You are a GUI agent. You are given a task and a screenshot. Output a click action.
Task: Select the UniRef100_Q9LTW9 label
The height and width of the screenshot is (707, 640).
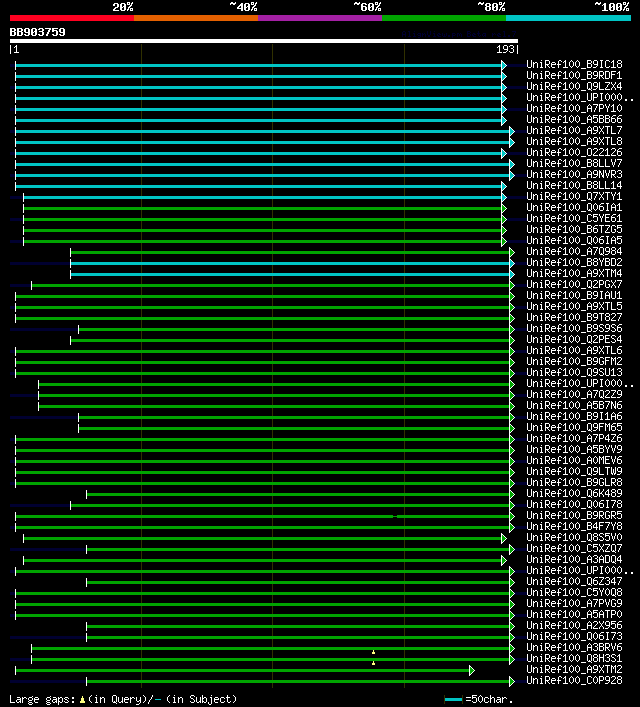coord(574,472)
